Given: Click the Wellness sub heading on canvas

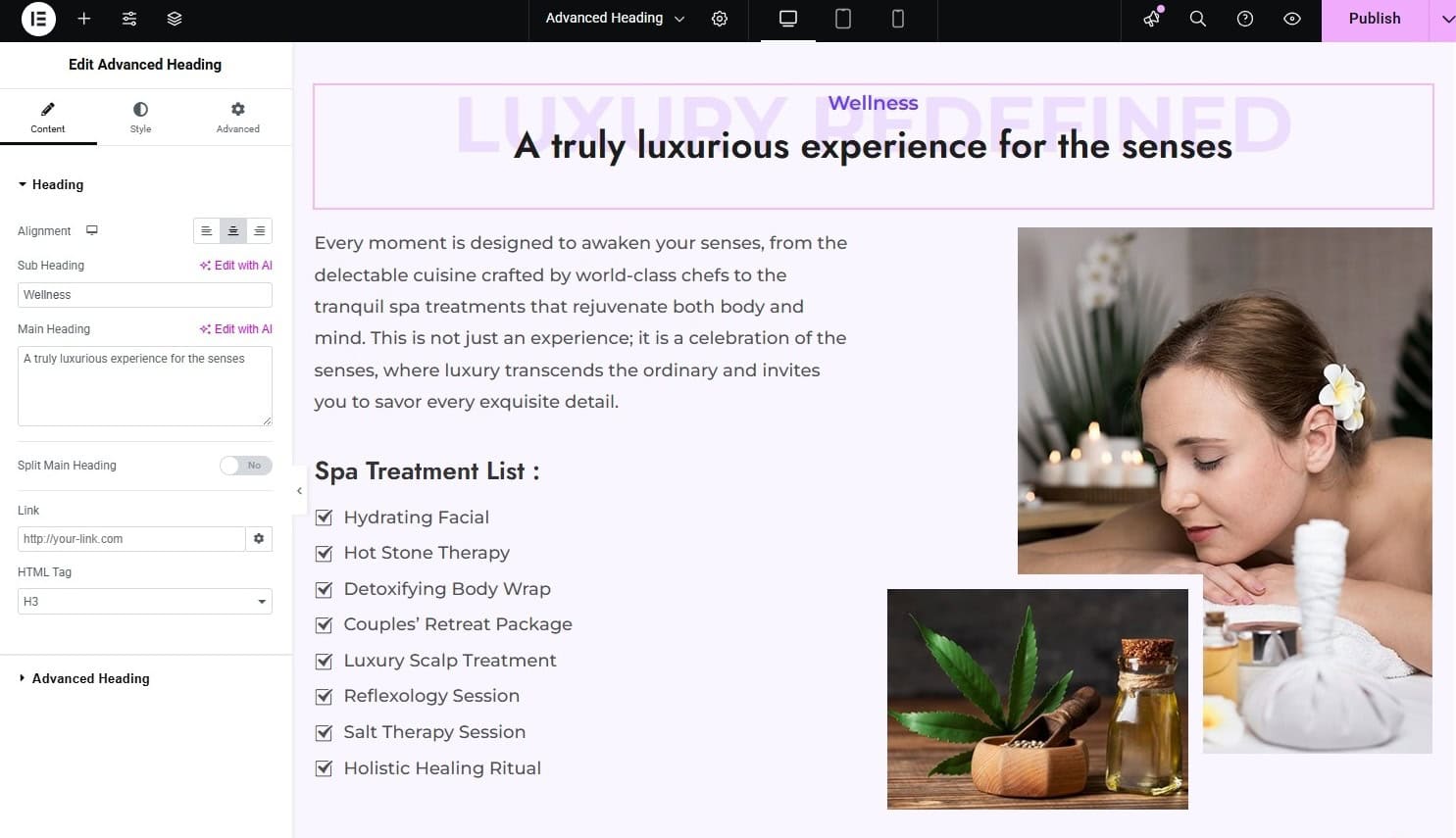Looking at the screenshot, I should (x=873, y=103).
